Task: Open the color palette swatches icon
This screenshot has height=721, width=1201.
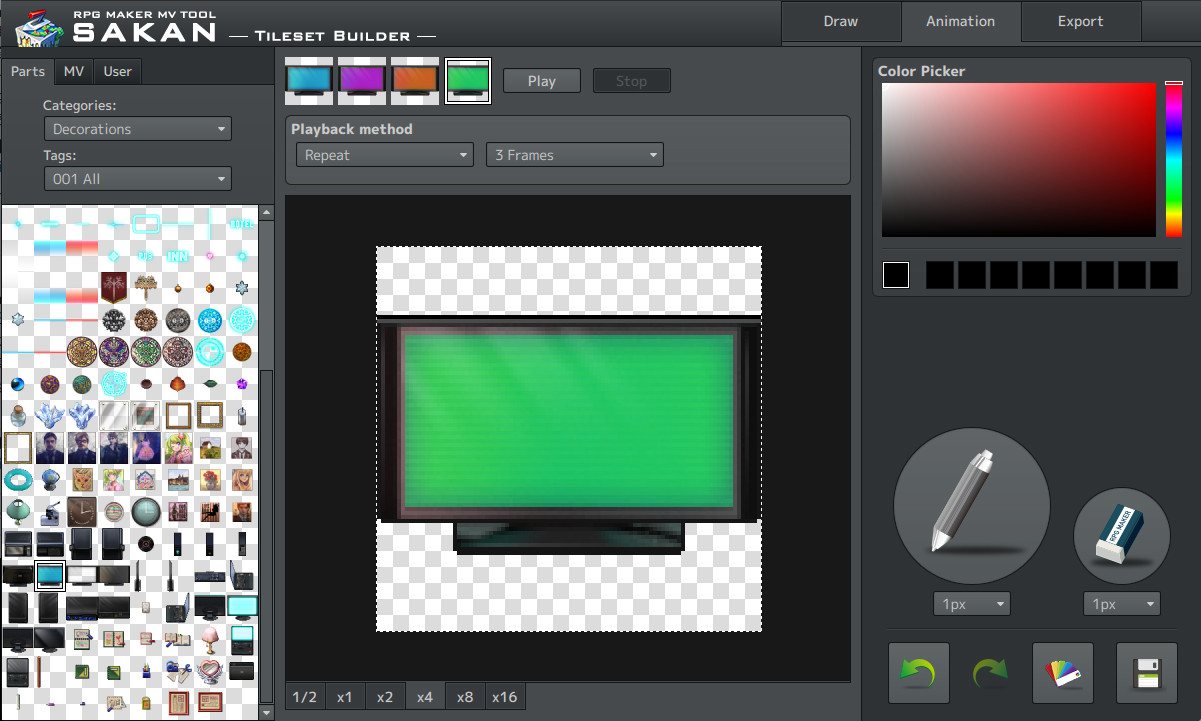Action: [x=1062, y=672]
